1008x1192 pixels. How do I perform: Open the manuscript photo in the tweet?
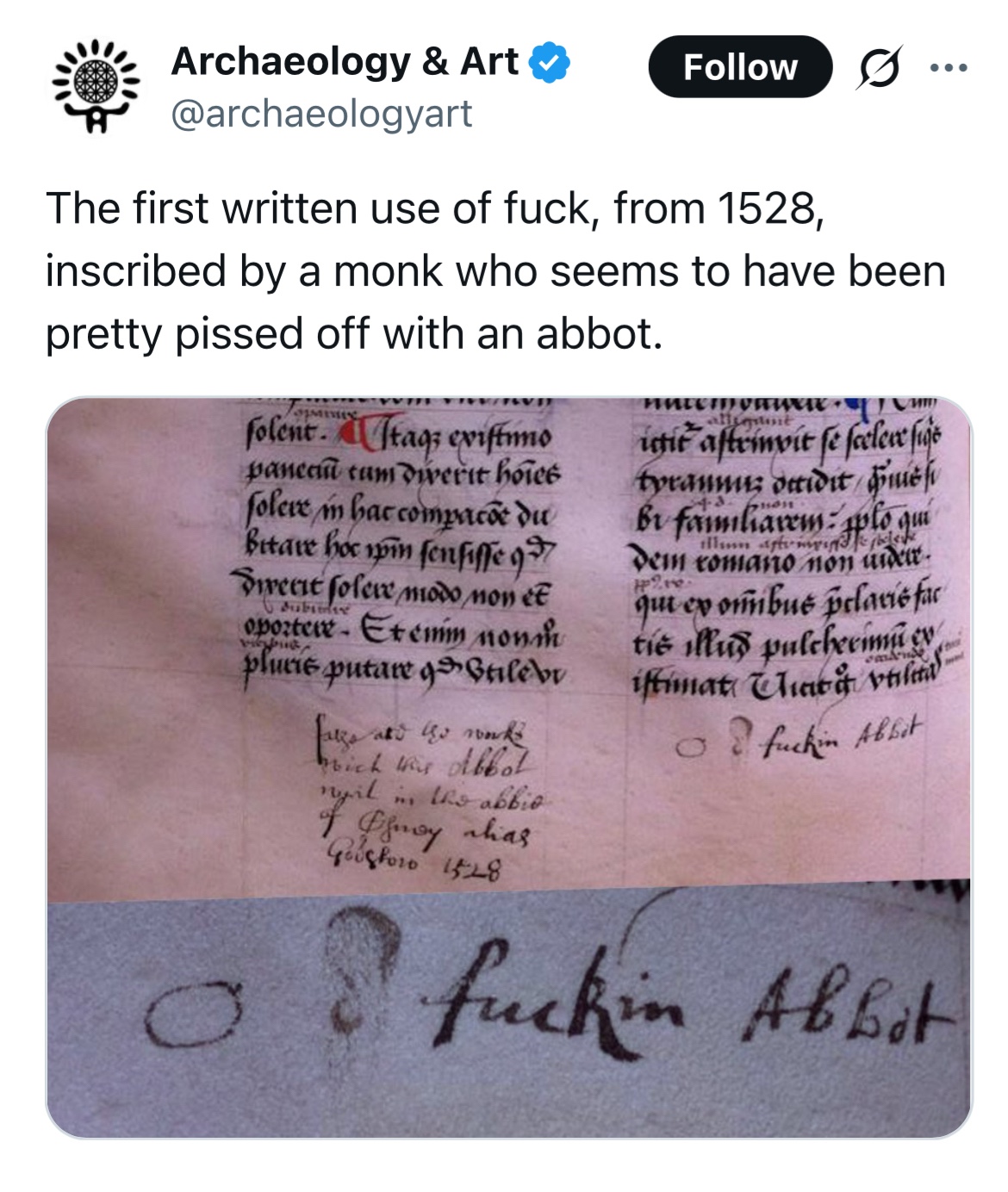pyautogui.click(x=508, y=767)
